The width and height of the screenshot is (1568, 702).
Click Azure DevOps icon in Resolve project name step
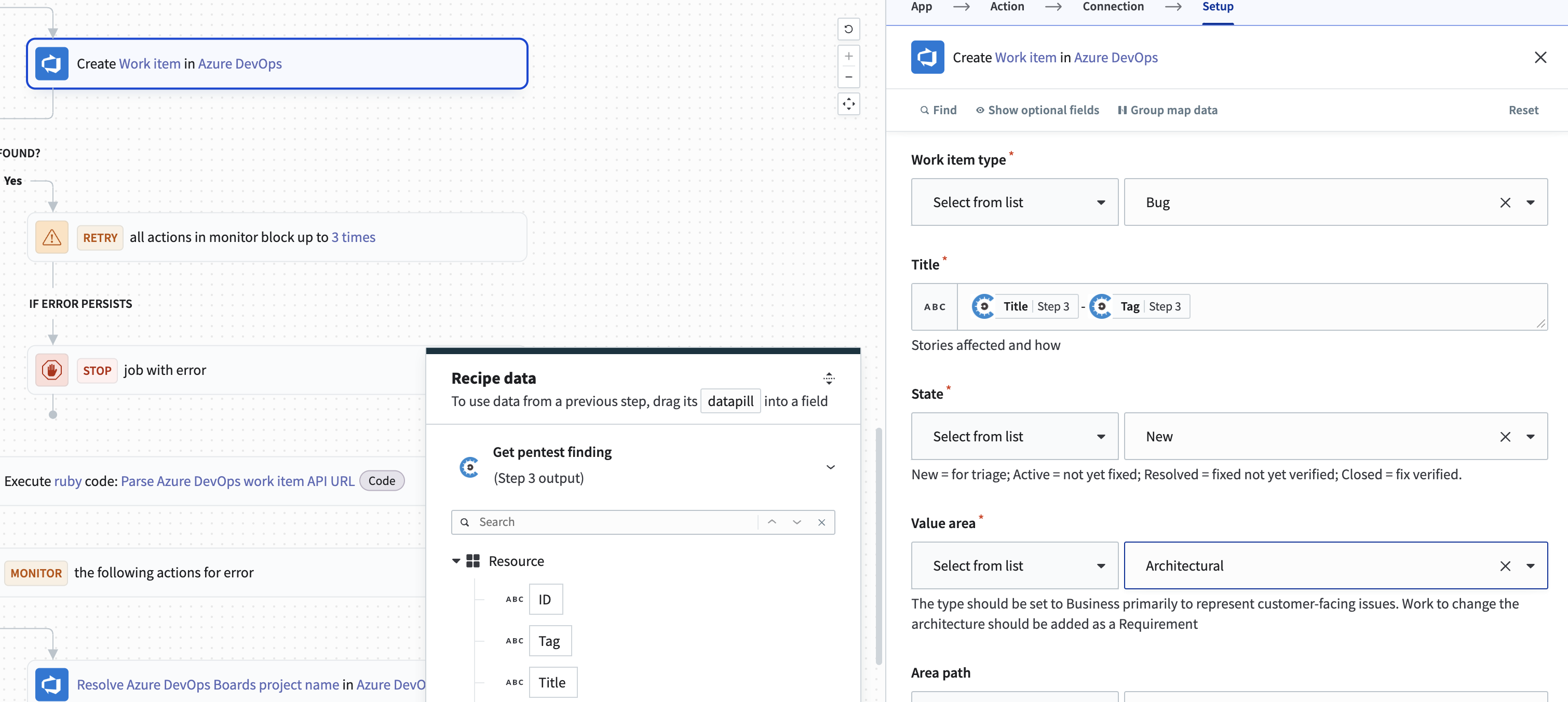pos(52,684)
